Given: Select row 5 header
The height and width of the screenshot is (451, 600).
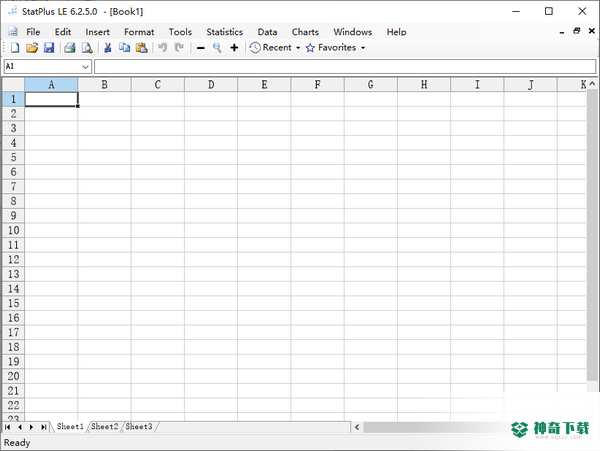Looking at the screenshot, I should pyautogui.click(x=13, y=157).
